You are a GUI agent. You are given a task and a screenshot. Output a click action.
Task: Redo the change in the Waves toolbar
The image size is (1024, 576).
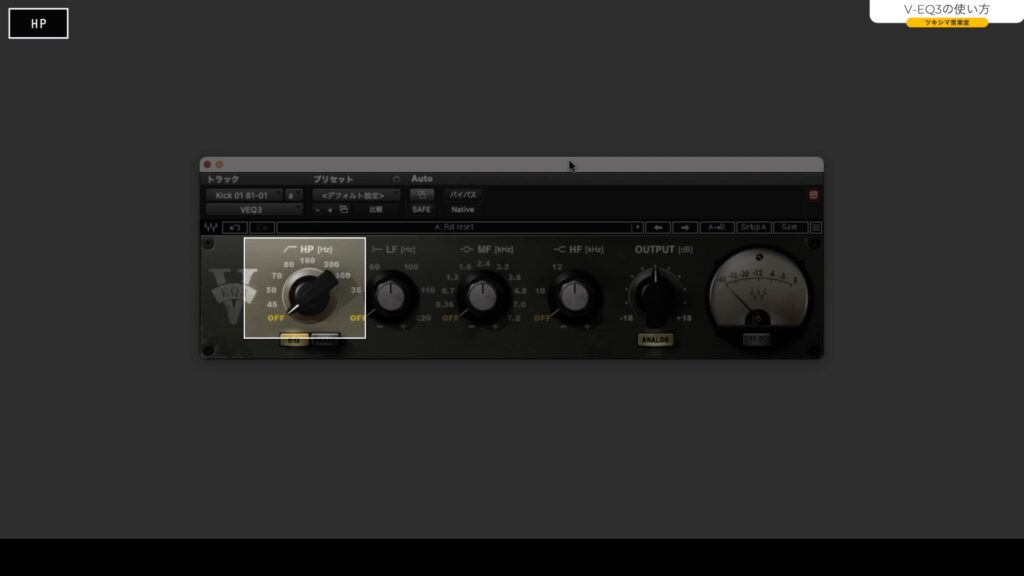tap(262, 227)
